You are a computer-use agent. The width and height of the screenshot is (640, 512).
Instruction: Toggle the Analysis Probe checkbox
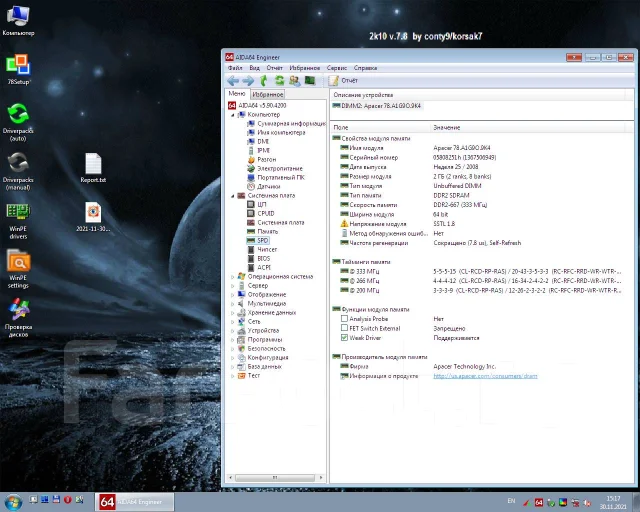(344, 318)
